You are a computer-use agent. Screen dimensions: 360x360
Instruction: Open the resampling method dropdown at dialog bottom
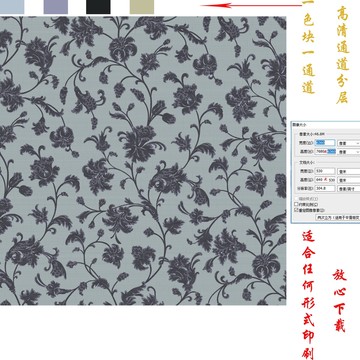pyautogui.click(x=338, y=217)
